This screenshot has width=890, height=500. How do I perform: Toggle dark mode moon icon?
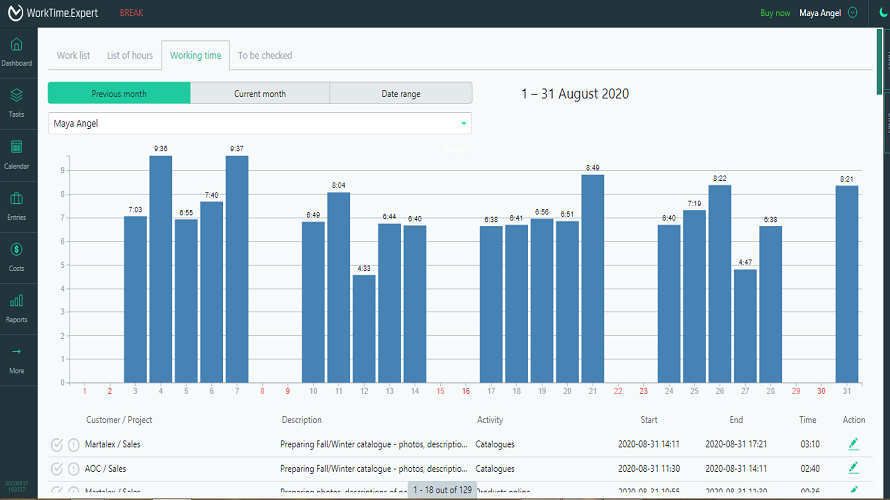coord(883,13)
